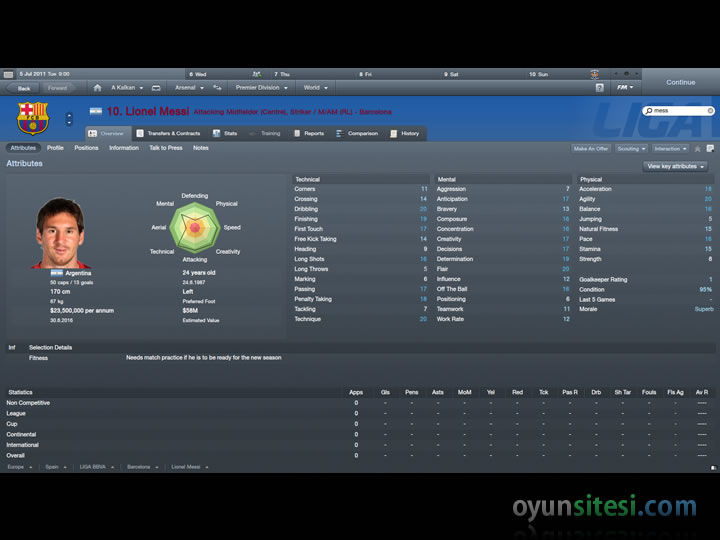Switch to the Transfers & Contracts tab
This screenshot has height=540, width=720.
coord(169,134)
